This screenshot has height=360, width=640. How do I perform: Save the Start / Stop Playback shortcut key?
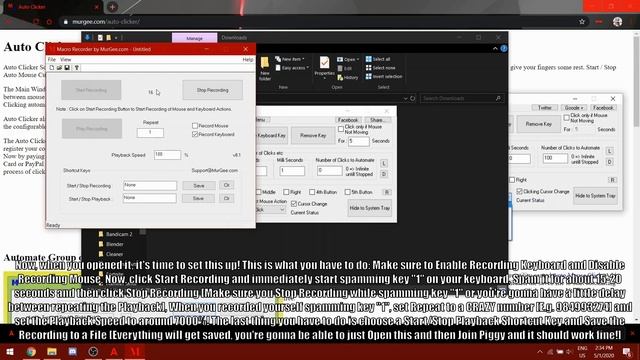pos(198,198)
